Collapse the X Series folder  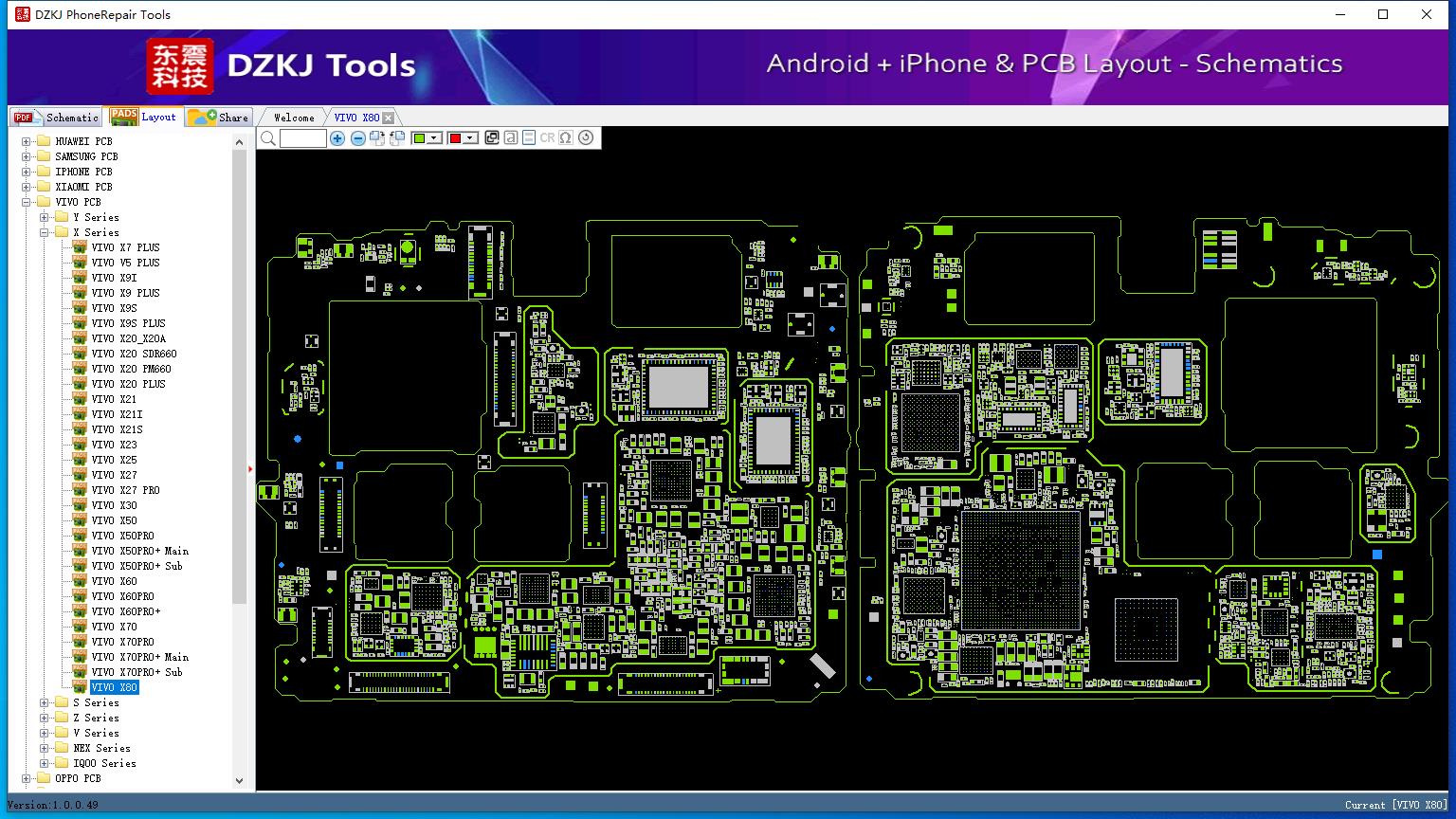click(x=45, y=232)
